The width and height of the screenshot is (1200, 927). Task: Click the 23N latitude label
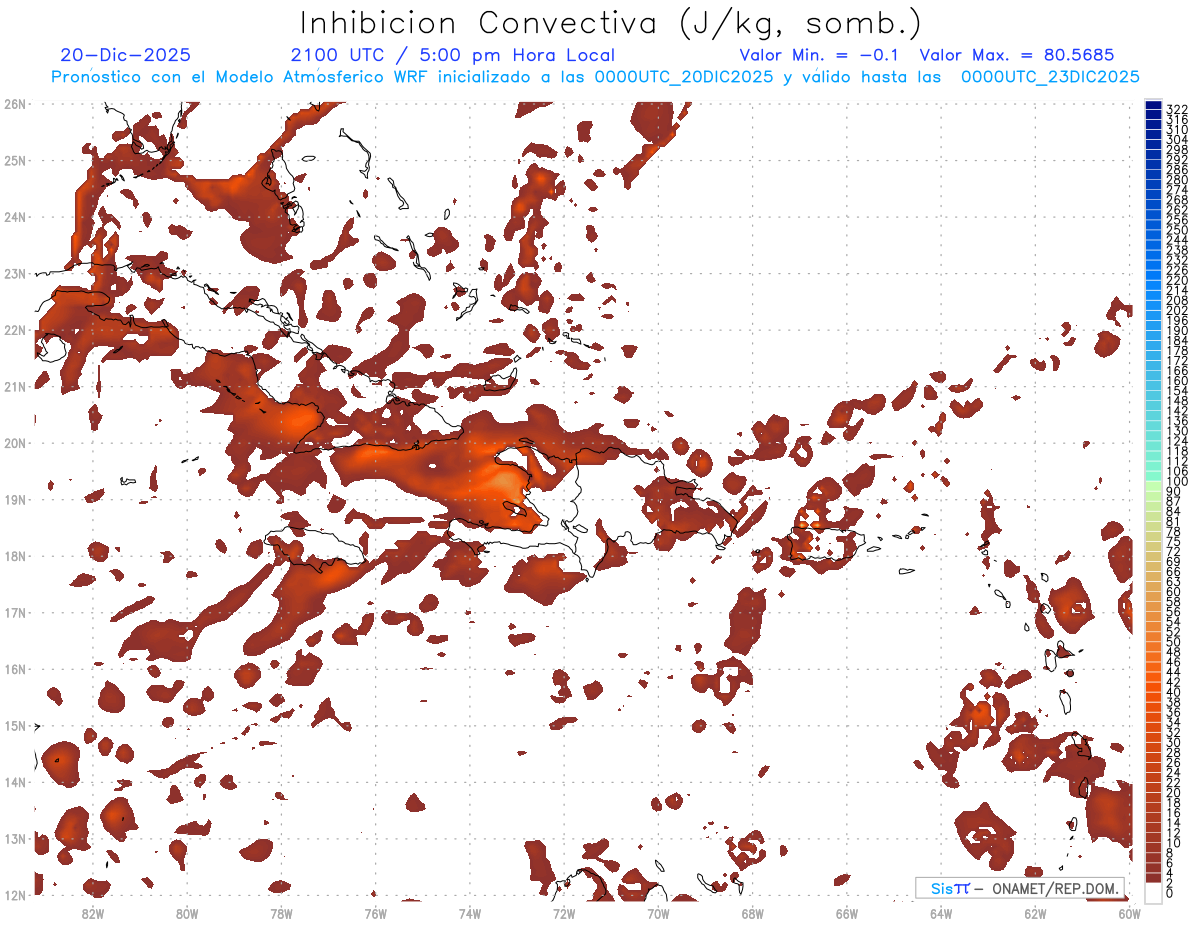pos(15,273)
